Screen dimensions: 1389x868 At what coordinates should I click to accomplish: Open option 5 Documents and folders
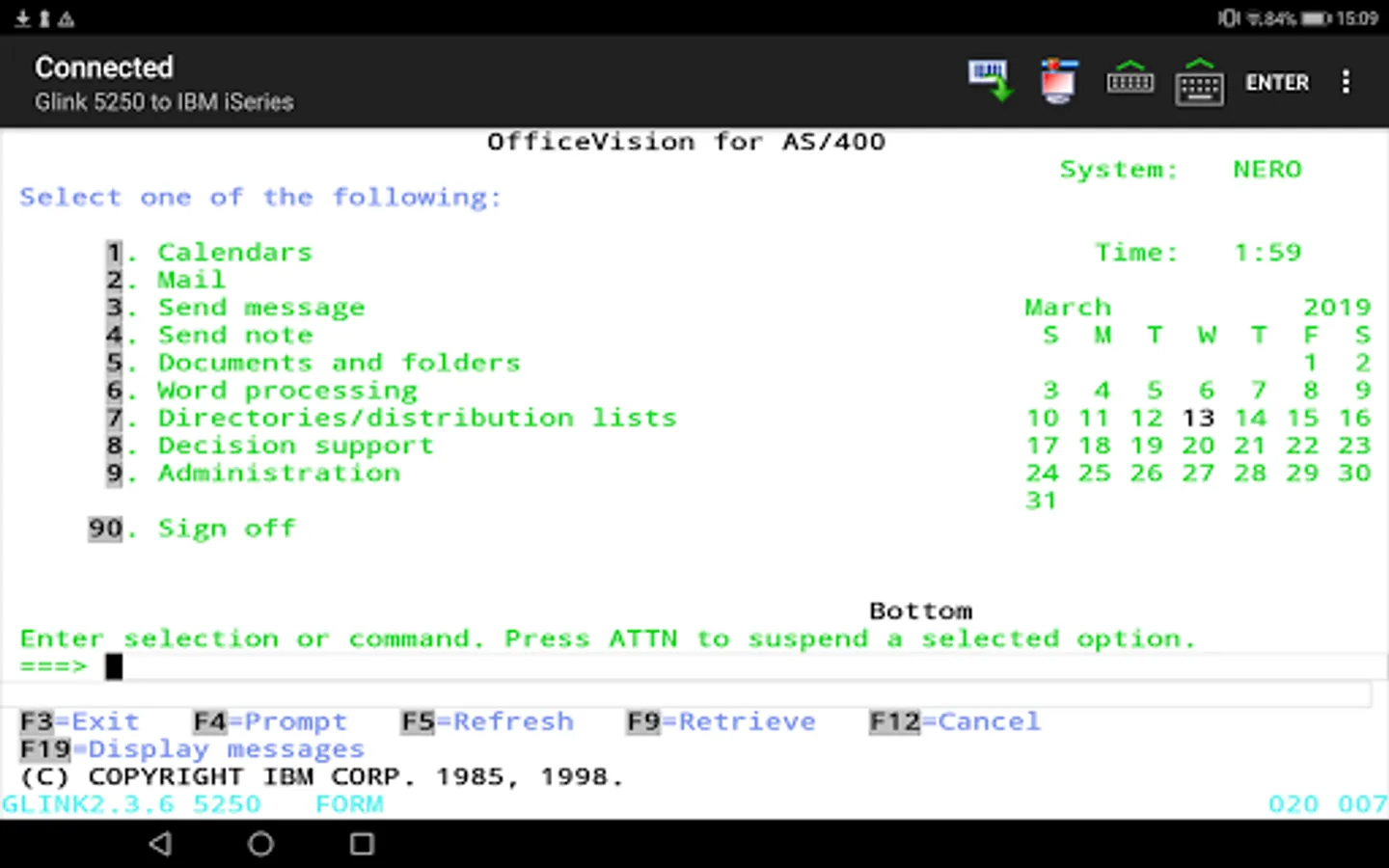coord(313,364)
